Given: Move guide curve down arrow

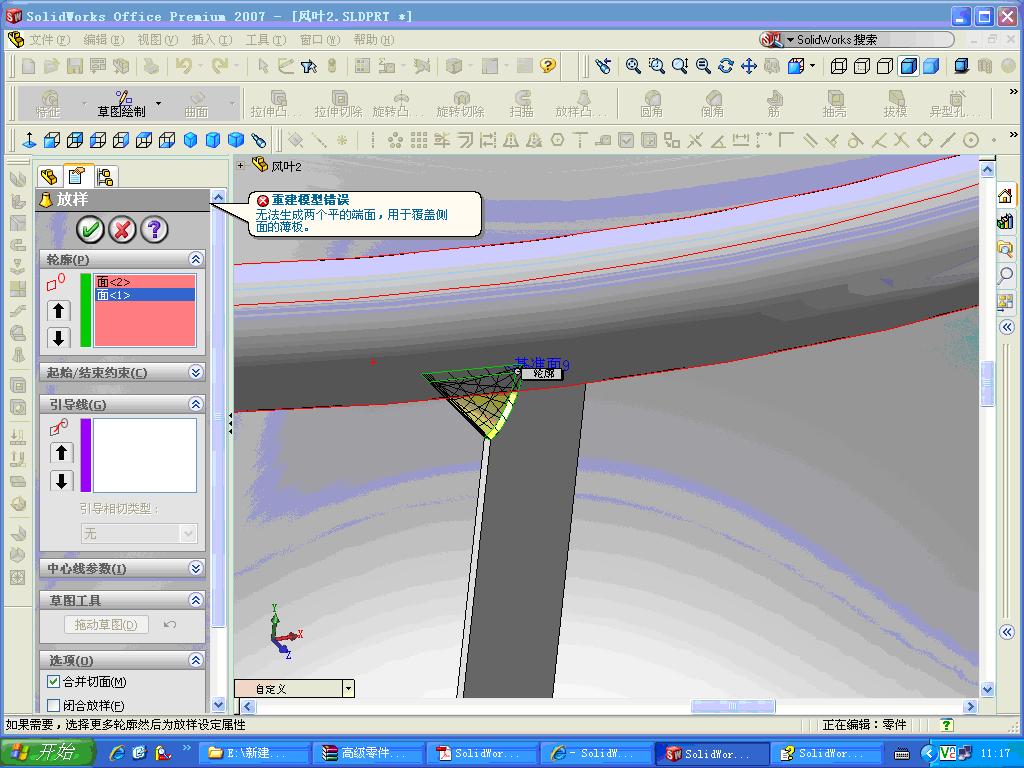Looking at the screenshot, I should pyautogui.click(x=61, y=481).
